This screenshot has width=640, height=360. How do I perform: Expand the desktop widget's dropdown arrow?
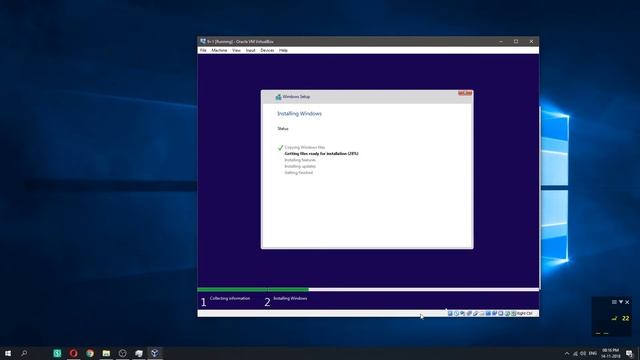[x=621, y=302]
